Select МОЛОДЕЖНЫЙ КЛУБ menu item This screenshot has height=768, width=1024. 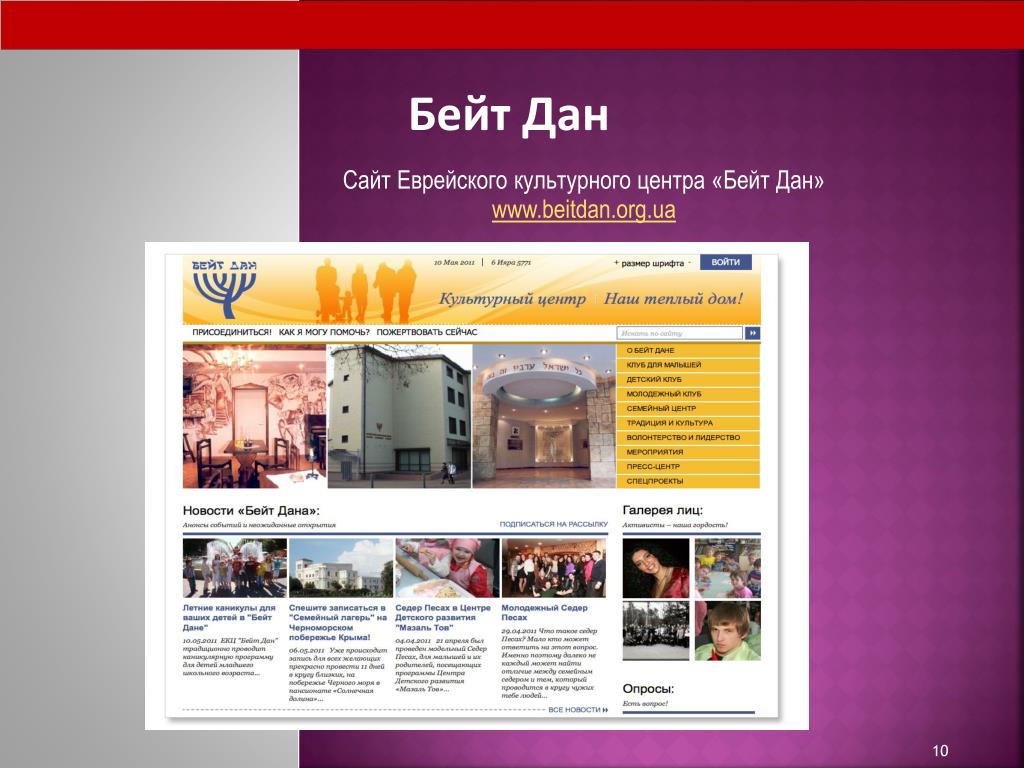688,394
